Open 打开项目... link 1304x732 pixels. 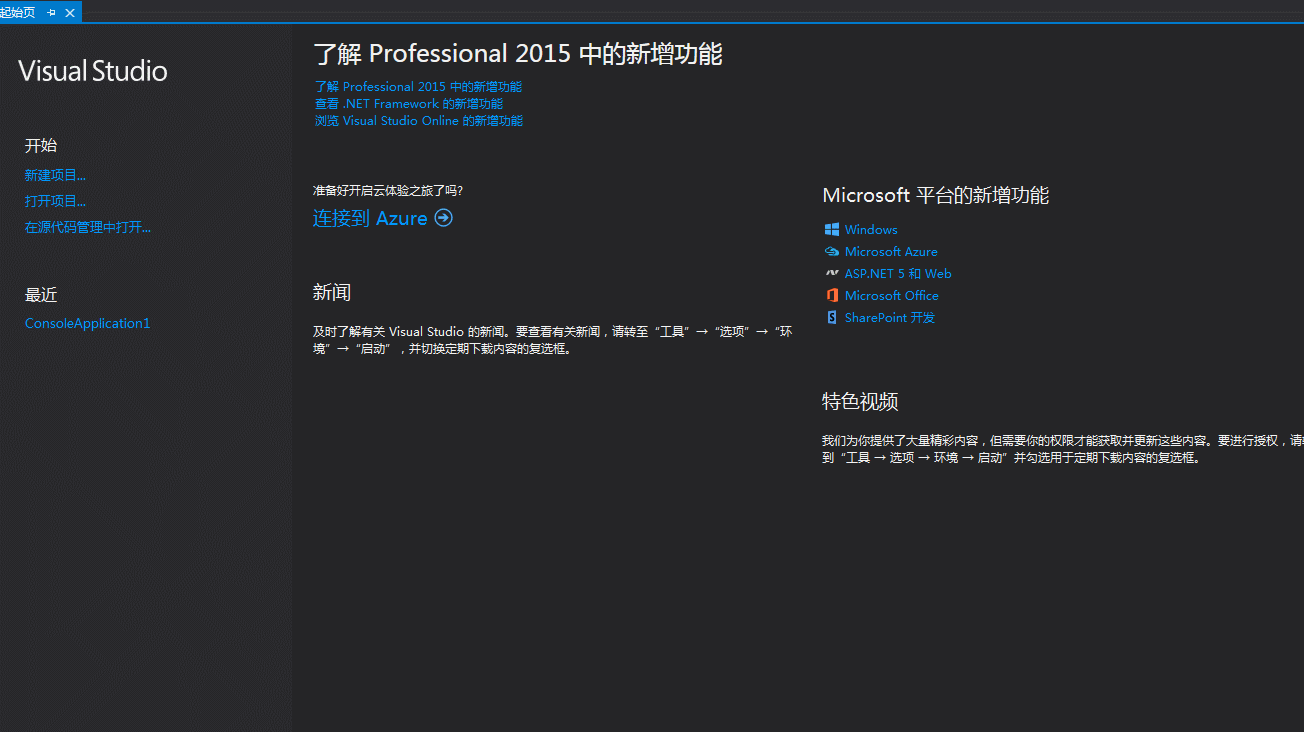pyautogui.click(x=55, y=201)
